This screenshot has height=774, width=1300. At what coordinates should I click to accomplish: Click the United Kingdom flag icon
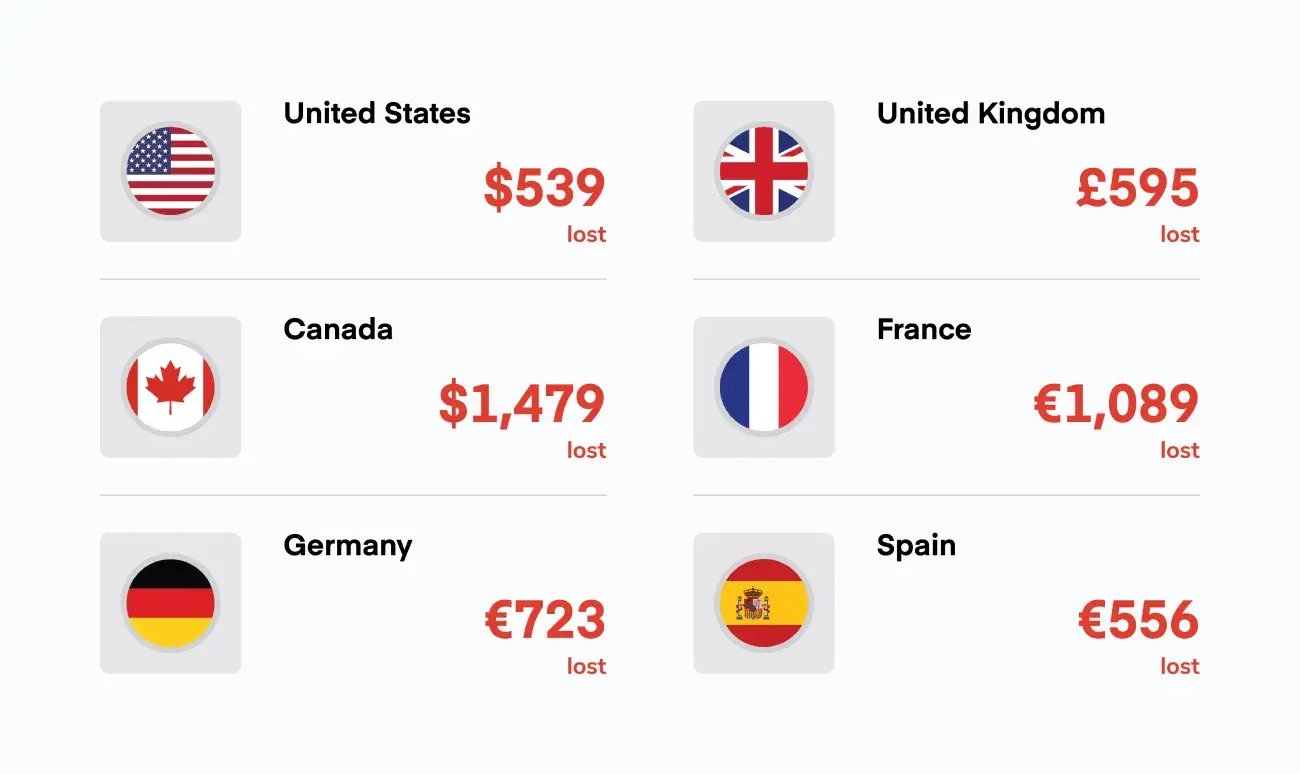click(x=763, y=171)
